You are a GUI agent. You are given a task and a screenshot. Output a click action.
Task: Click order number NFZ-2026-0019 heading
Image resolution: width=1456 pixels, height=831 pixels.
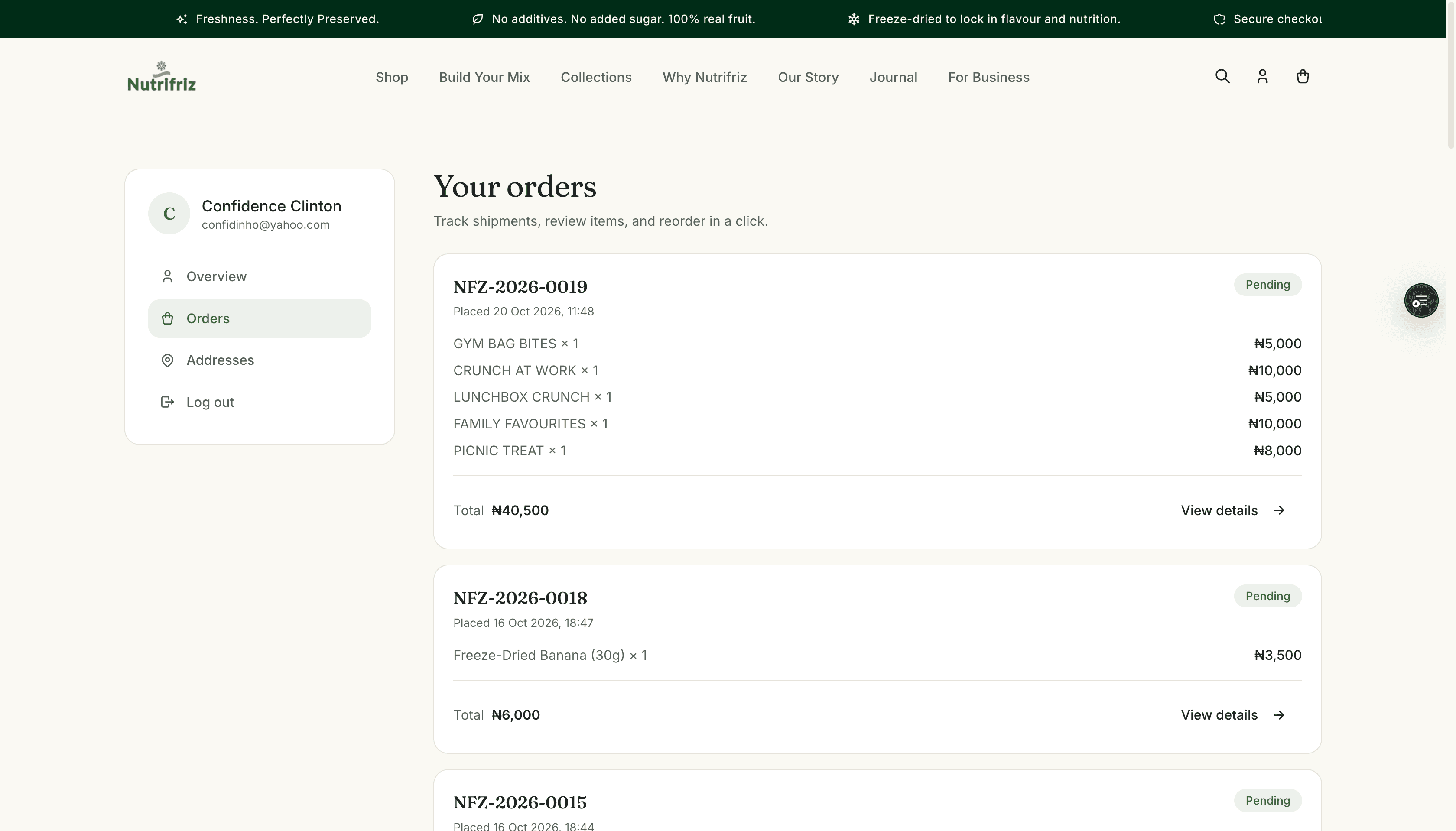[x=520, y=286]
